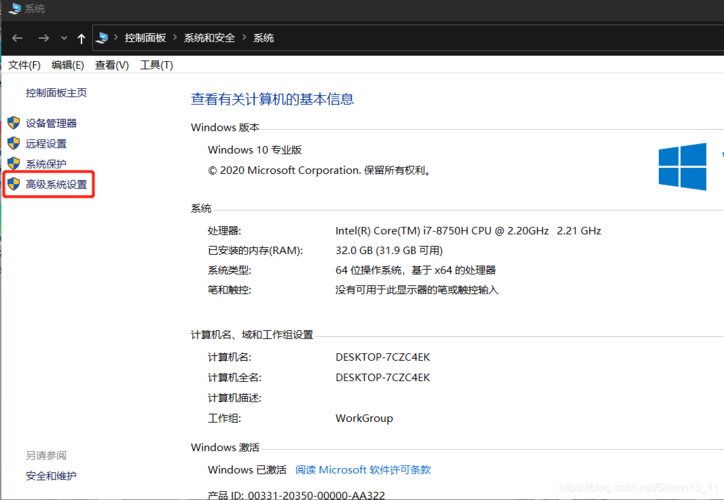Select 系统和安全 breadcrumb in address bar
This screenshot has width=724, height=500.
click(209, 38)
